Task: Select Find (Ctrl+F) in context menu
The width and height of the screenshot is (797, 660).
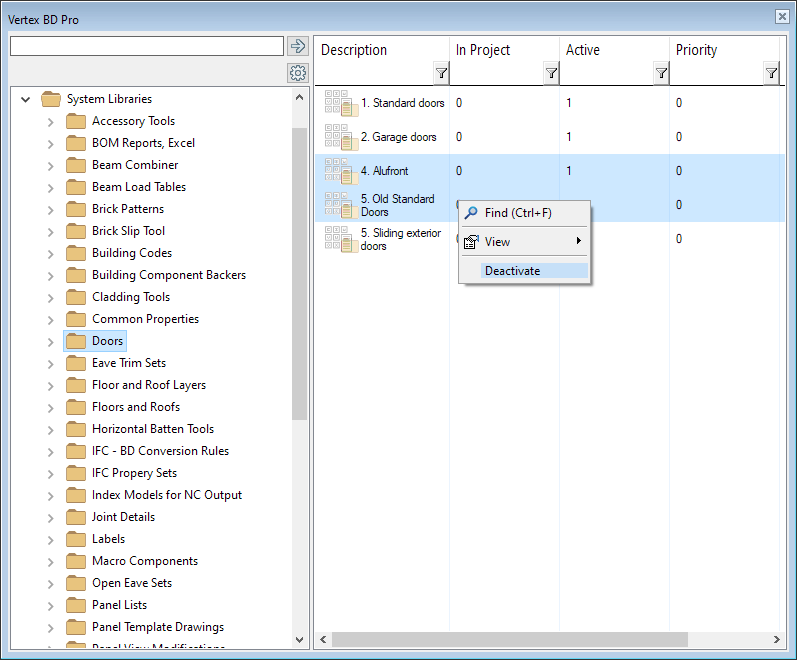Action: click(x=517, y=213)
